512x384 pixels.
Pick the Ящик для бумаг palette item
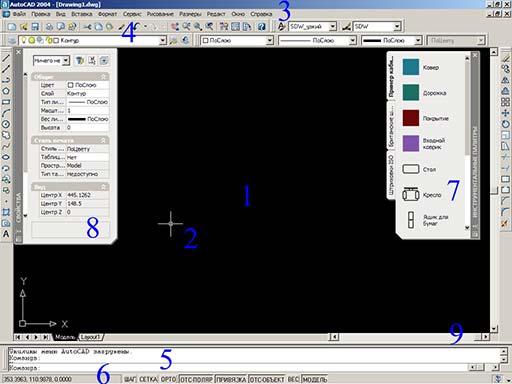411,220
